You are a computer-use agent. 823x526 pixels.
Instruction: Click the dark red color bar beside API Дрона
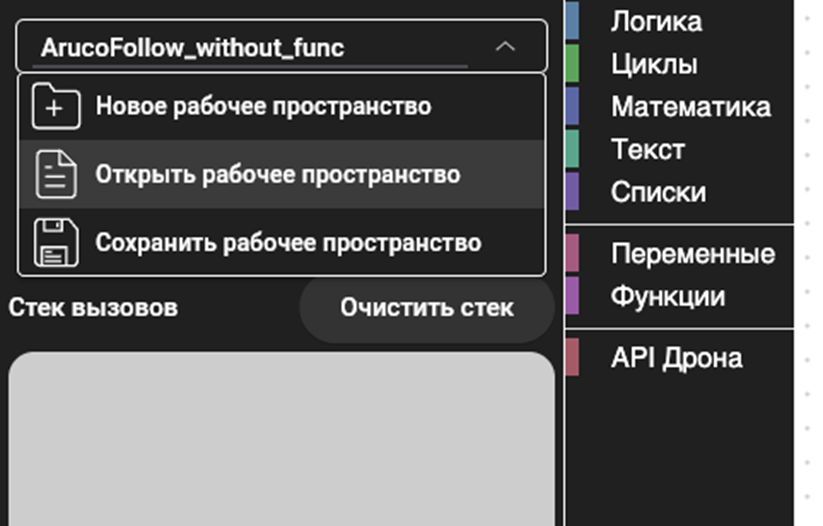click(x=572, y=358)
